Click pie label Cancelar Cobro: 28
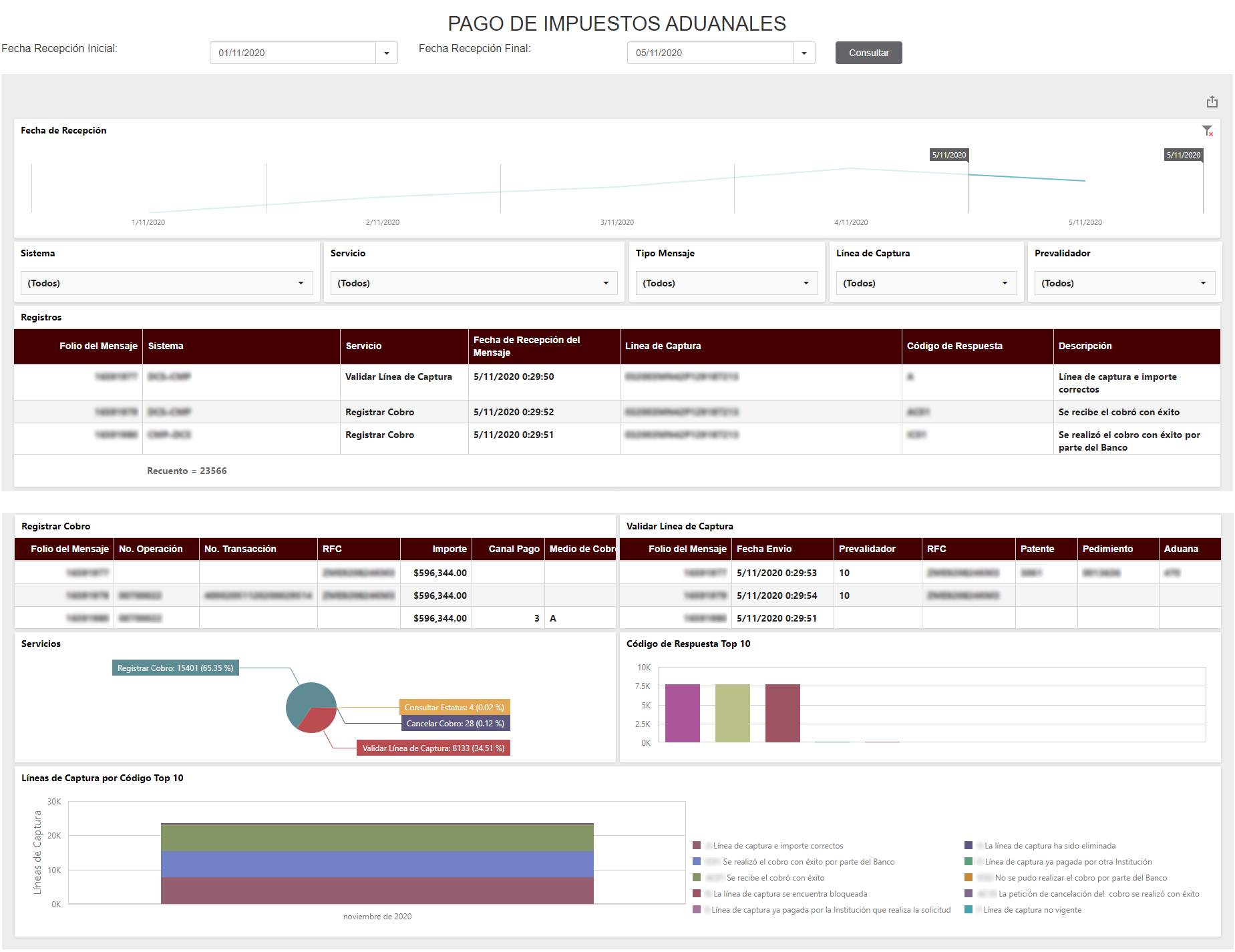This screenshot has height=952, width=1235. click(x=456, y=724)
